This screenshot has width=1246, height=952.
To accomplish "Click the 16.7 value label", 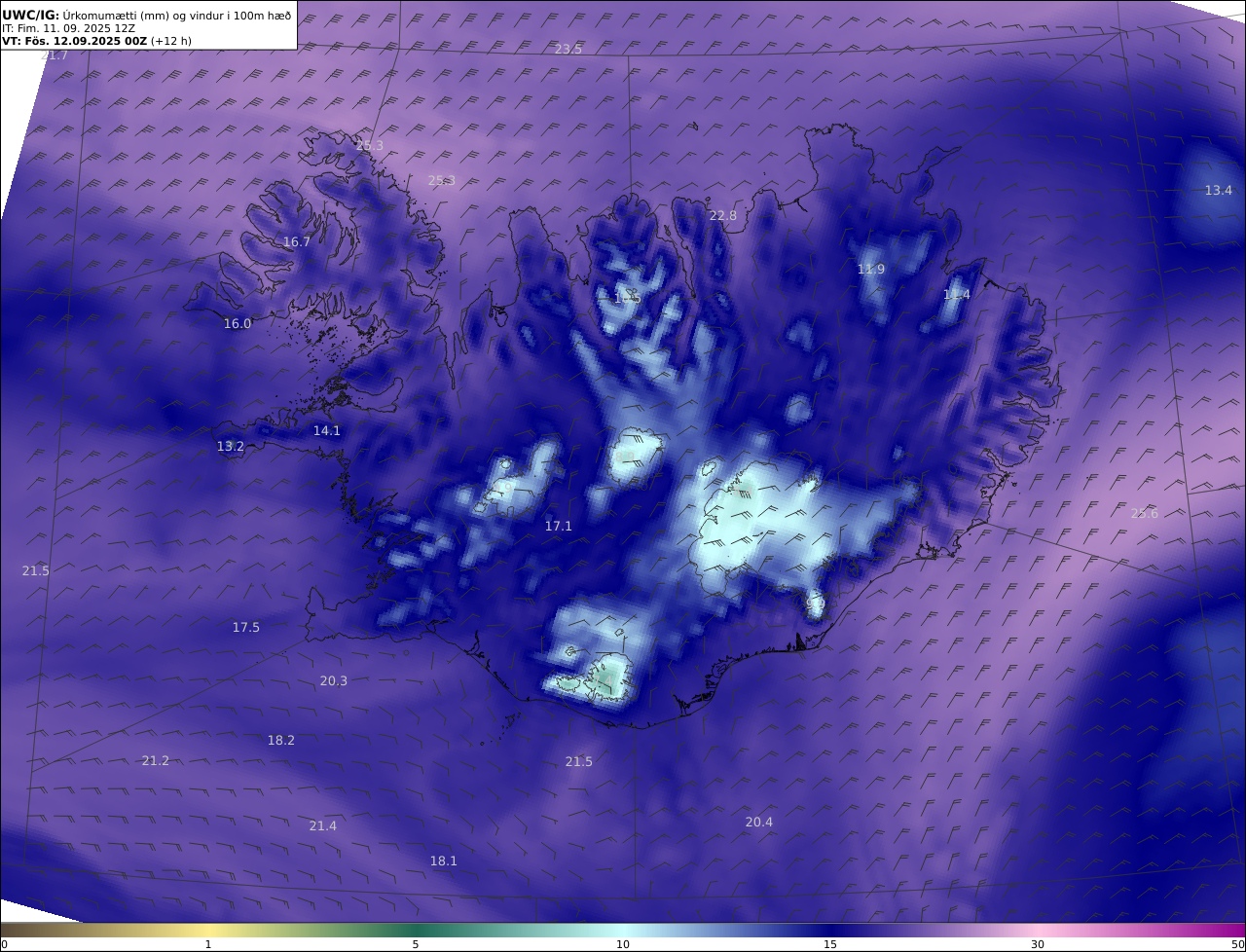I will [x=297, y=241].
